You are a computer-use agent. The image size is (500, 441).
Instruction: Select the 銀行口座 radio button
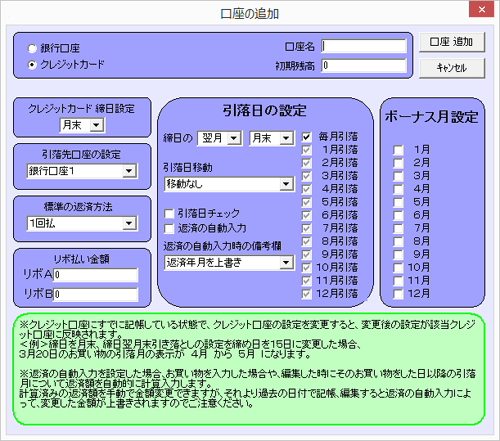click(x=32, y=49)
